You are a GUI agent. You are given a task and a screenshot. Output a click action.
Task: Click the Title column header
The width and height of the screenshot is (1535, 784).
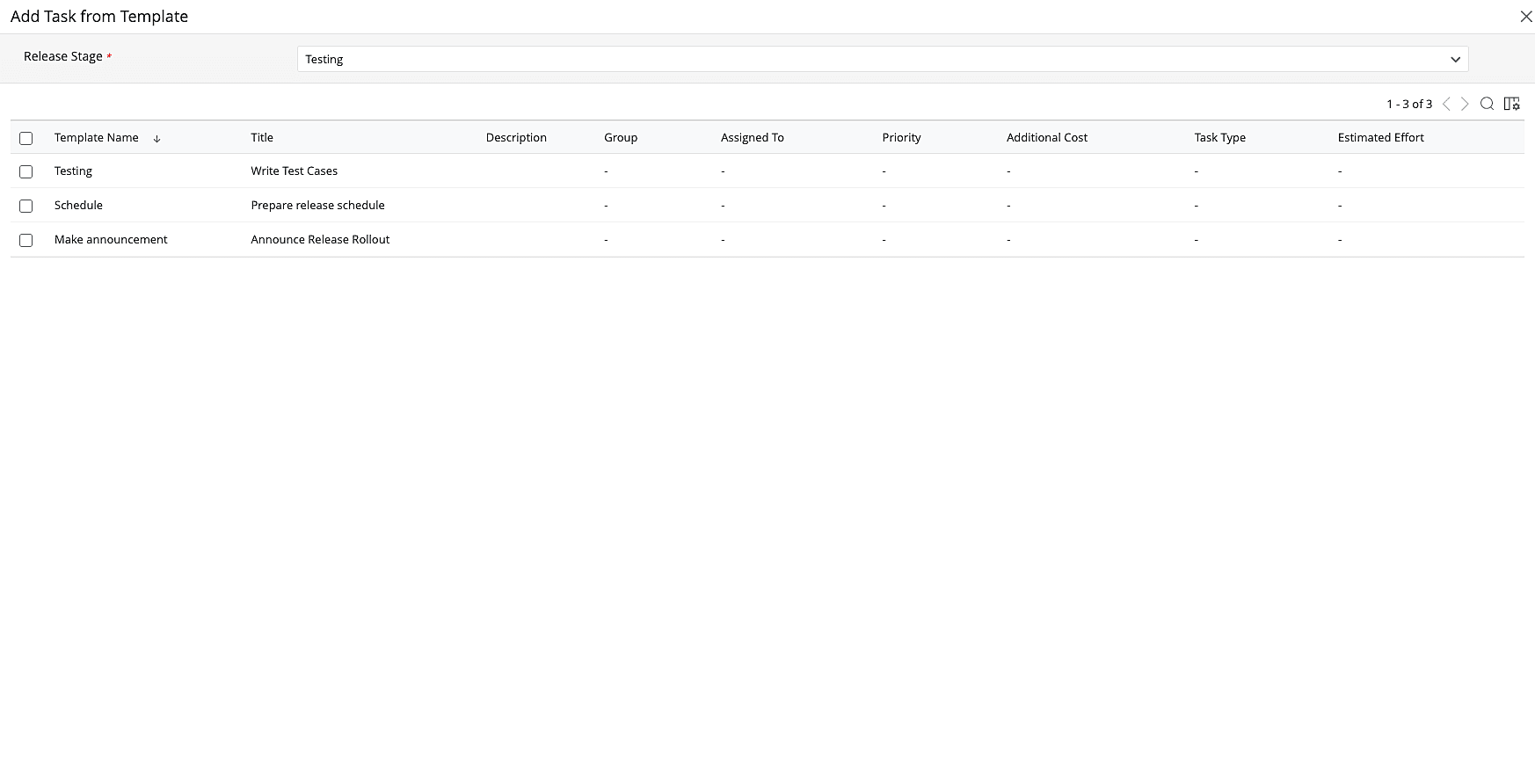(262, 137)
